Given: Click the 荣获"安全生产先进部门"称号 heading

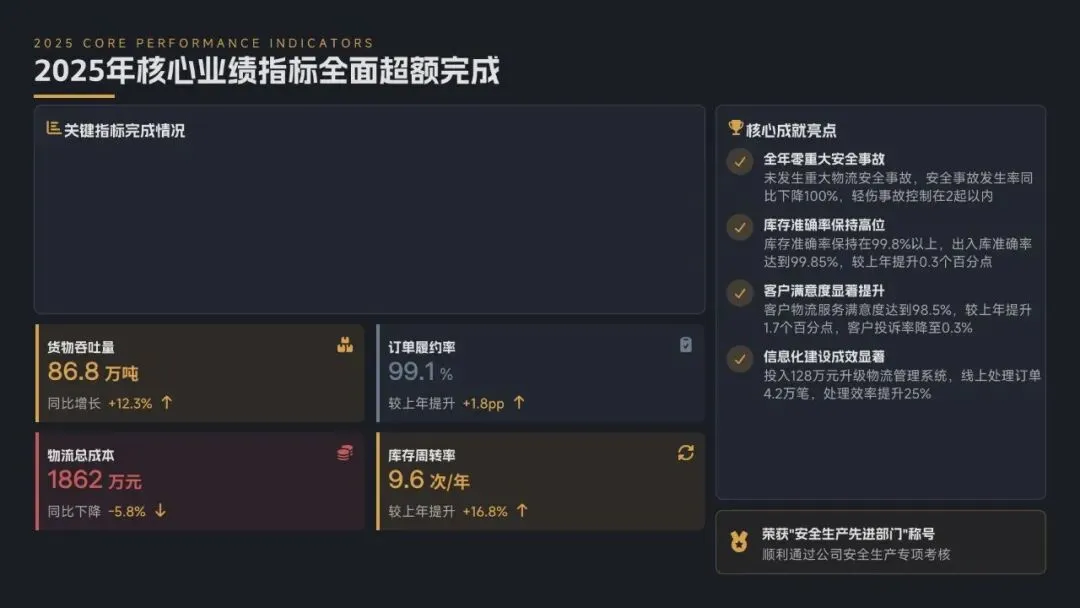Looking at the screenshot, I should point(848,534).
